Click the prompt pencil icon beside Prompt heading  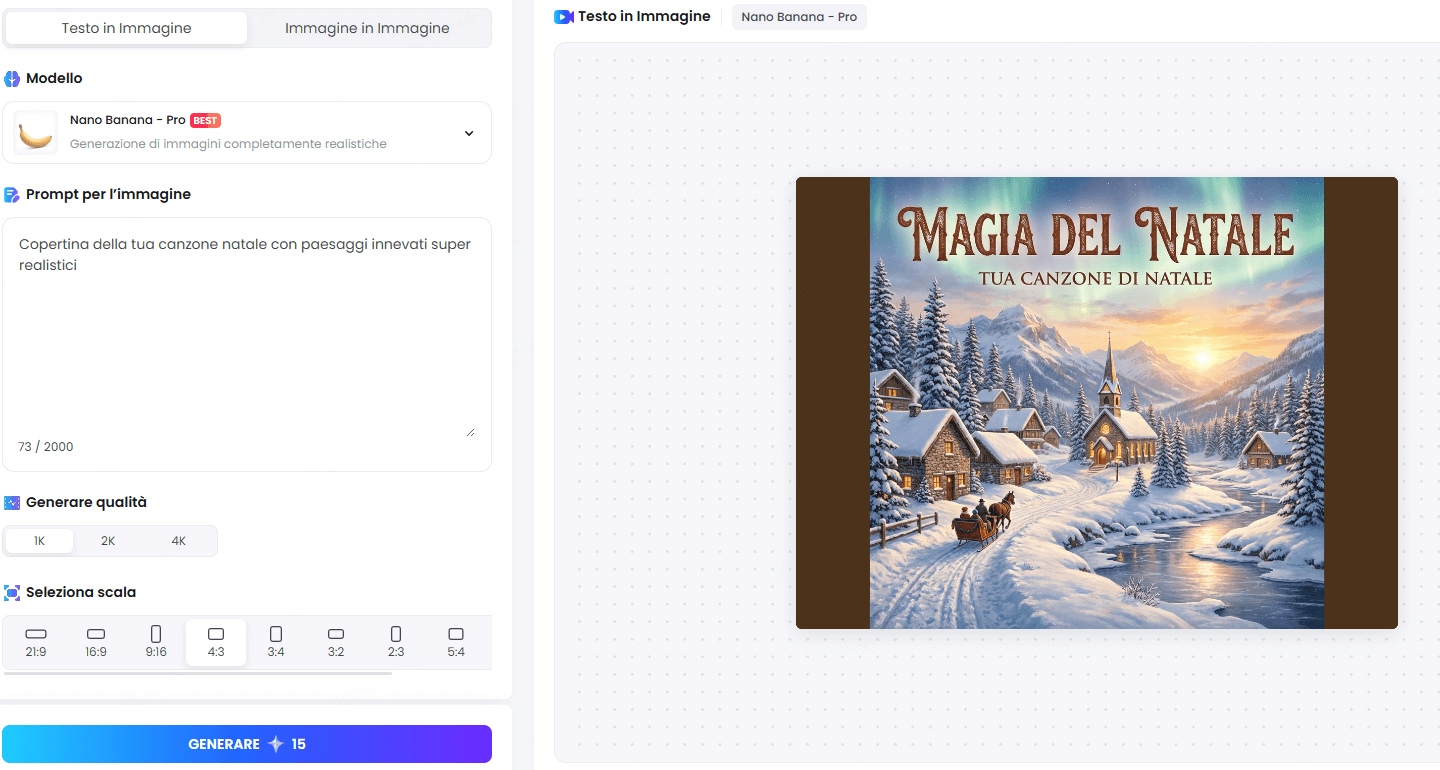(x=11, y=194)
